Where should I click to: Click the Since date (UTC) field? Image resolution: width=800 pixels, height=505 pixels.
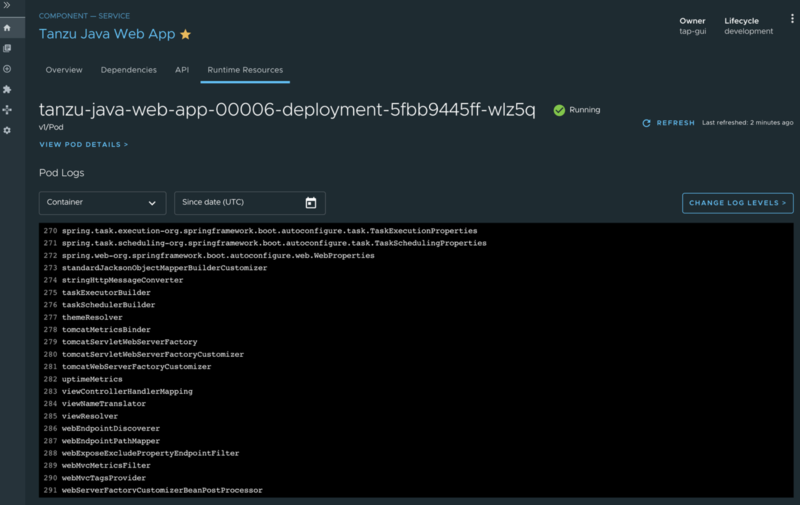point(236,203)
